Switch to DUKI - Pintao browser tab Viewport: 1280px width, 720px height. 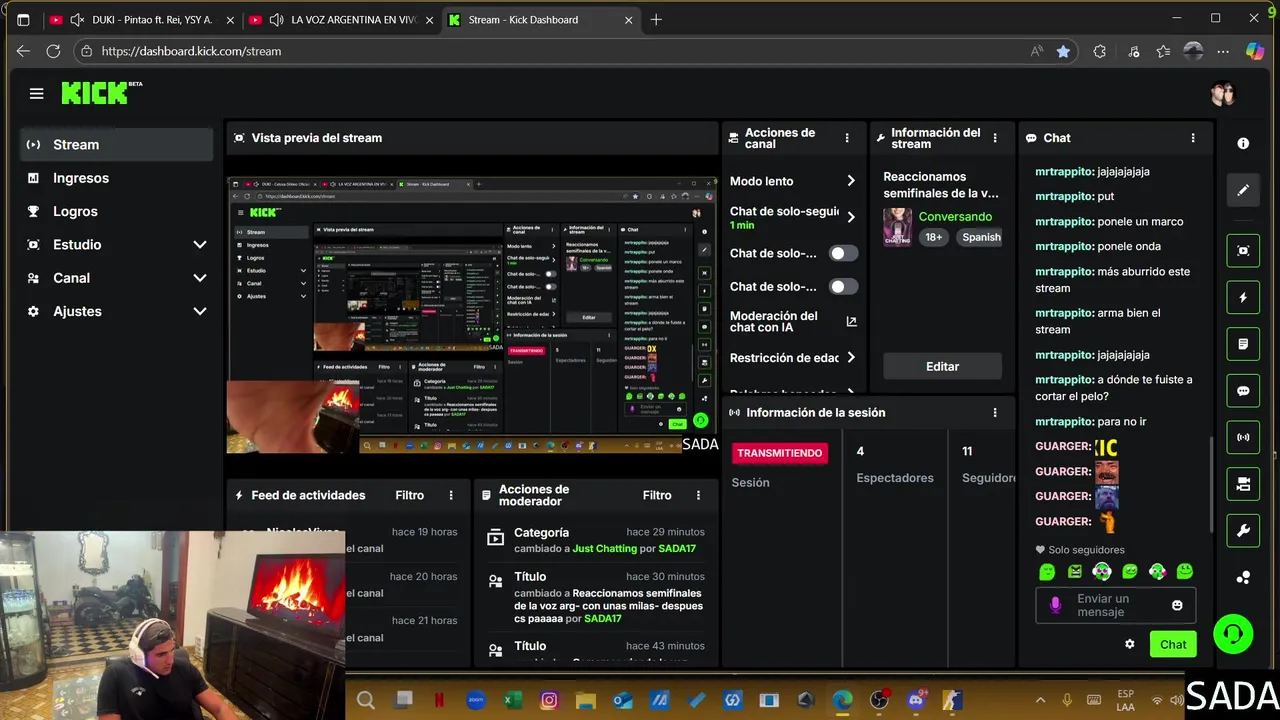tap(142, 20)
